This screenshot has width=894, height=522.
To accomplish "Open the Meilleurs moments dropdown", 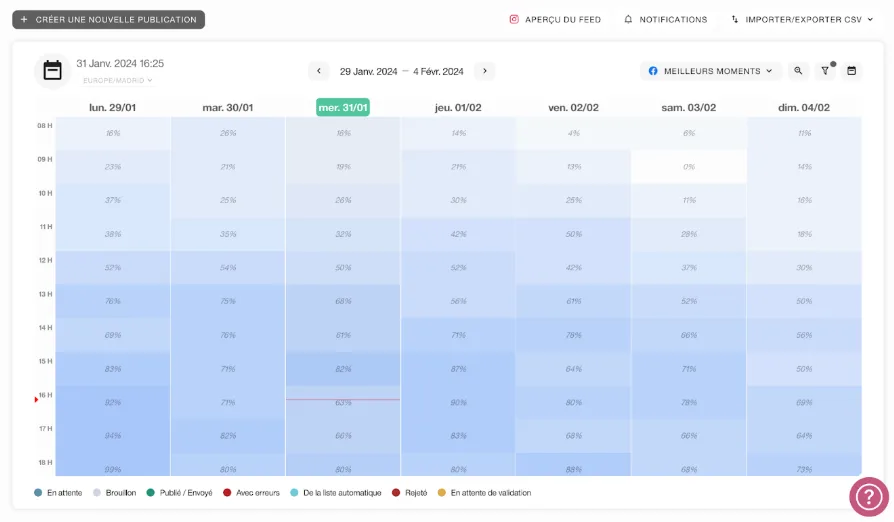I will tap(710, 71).
